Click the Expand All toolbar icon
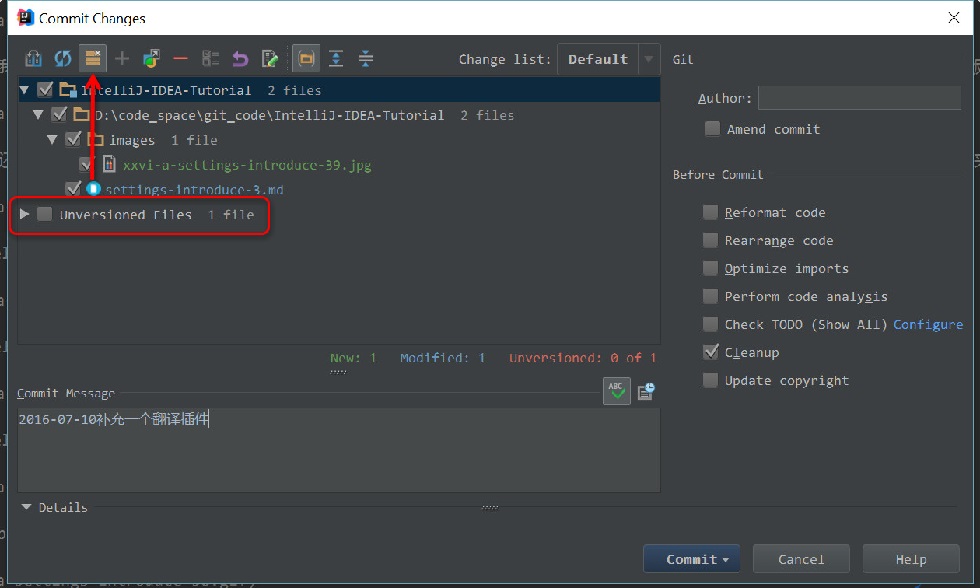This screenshot has height=588, width=980. coord(336,59)
